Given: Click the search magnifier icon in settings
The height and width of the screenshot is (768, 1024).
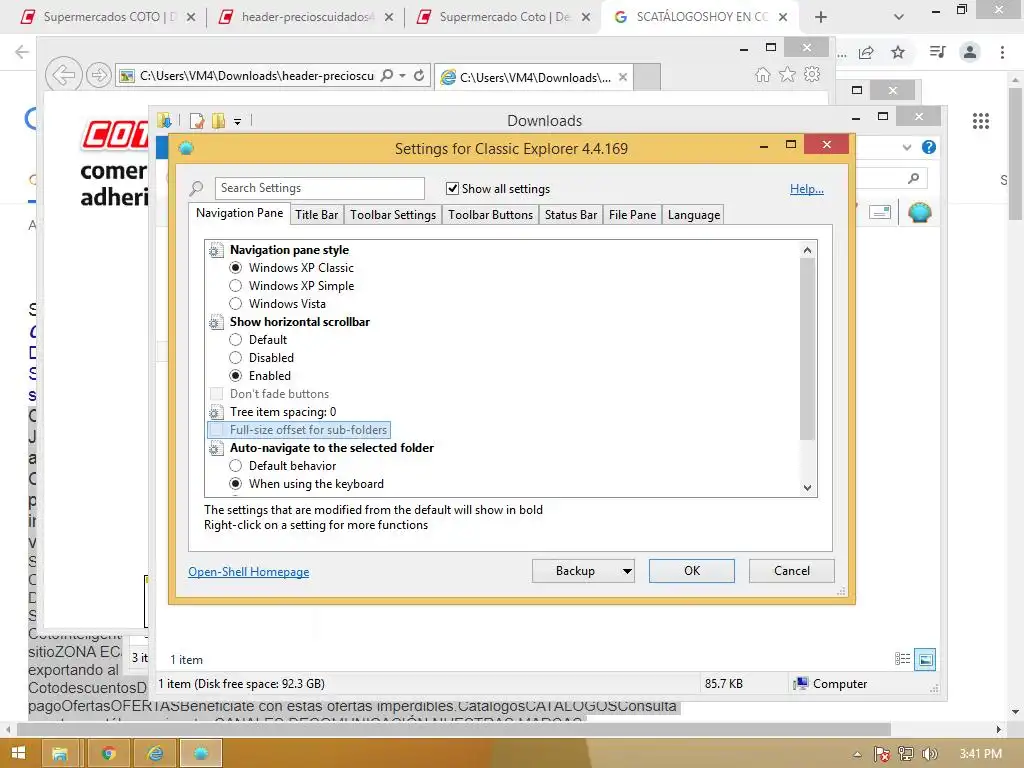Looking at the screenshot, I should (x=196, y=189).
